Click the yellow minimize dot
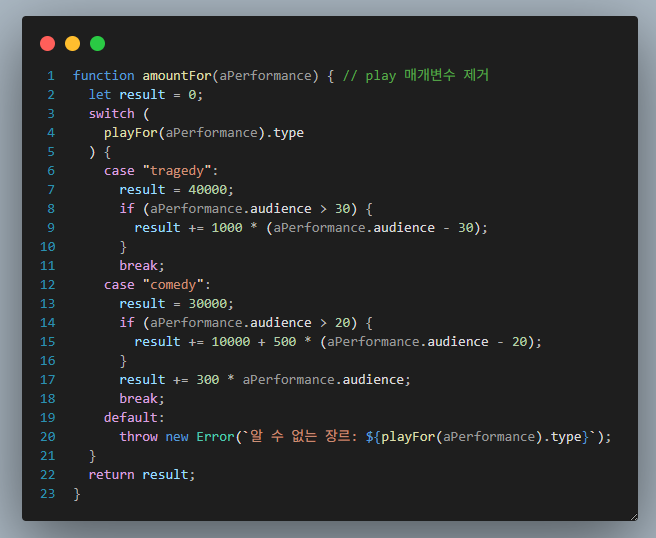This screenshot has height=538, width=656. click(72, 44)
